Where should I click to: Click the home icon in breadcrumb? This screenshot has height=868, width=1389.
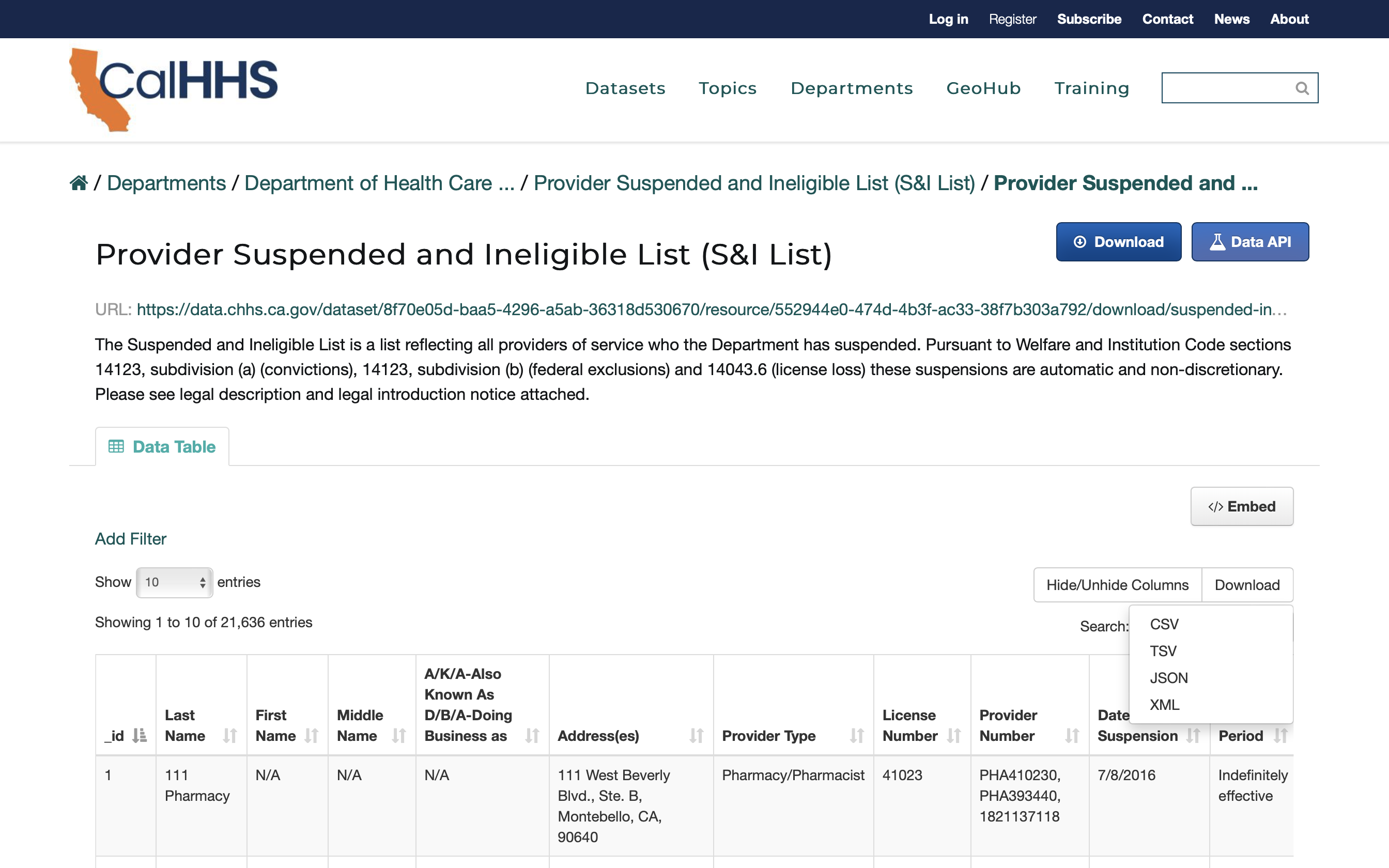[79, 183]
